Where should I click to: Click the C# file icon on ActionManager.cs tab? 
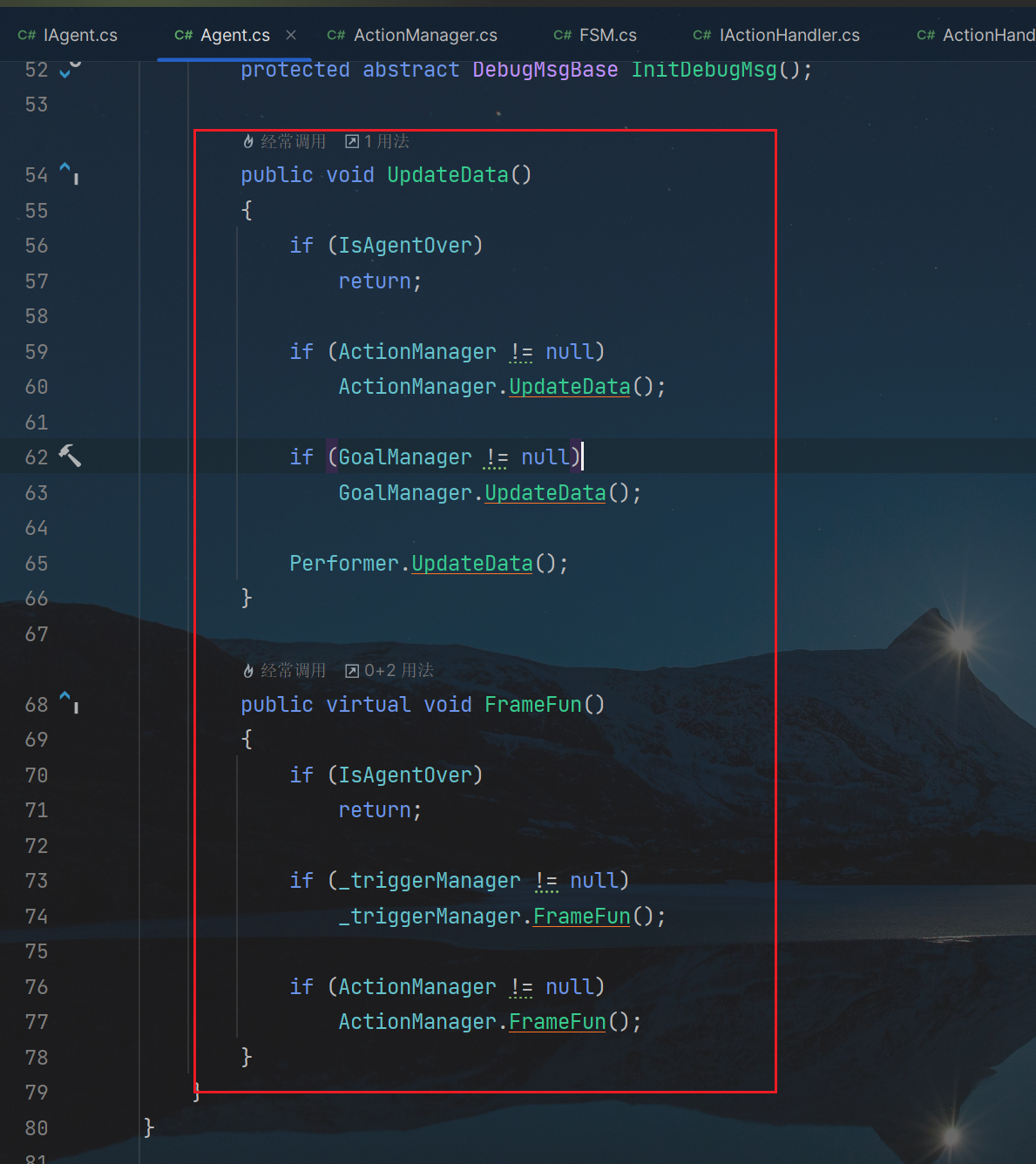coord(336,35)
